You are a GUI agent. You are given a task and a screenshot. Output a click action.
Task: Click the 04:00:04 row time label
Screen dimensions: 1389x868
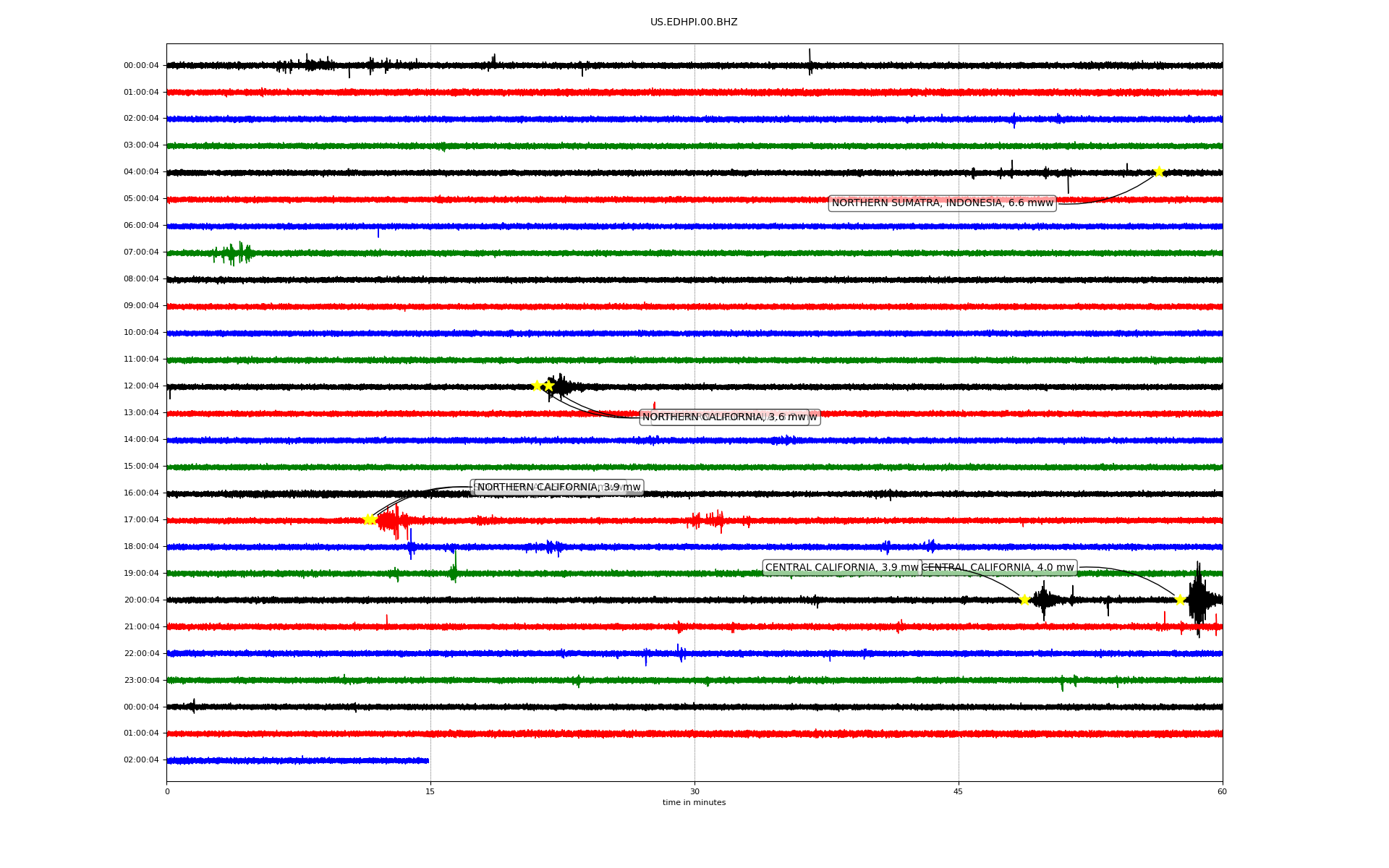141,172
